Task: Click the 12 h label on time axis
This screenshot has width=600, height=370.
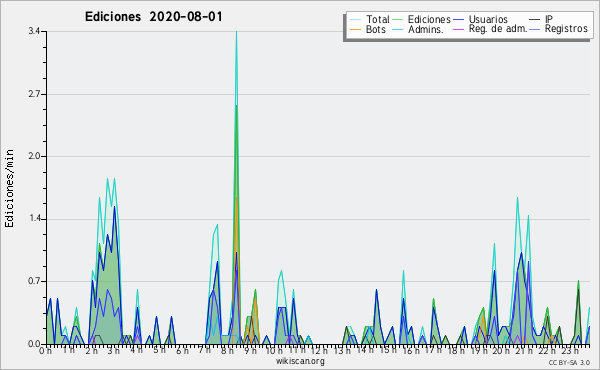Action: tap(318, 350)
